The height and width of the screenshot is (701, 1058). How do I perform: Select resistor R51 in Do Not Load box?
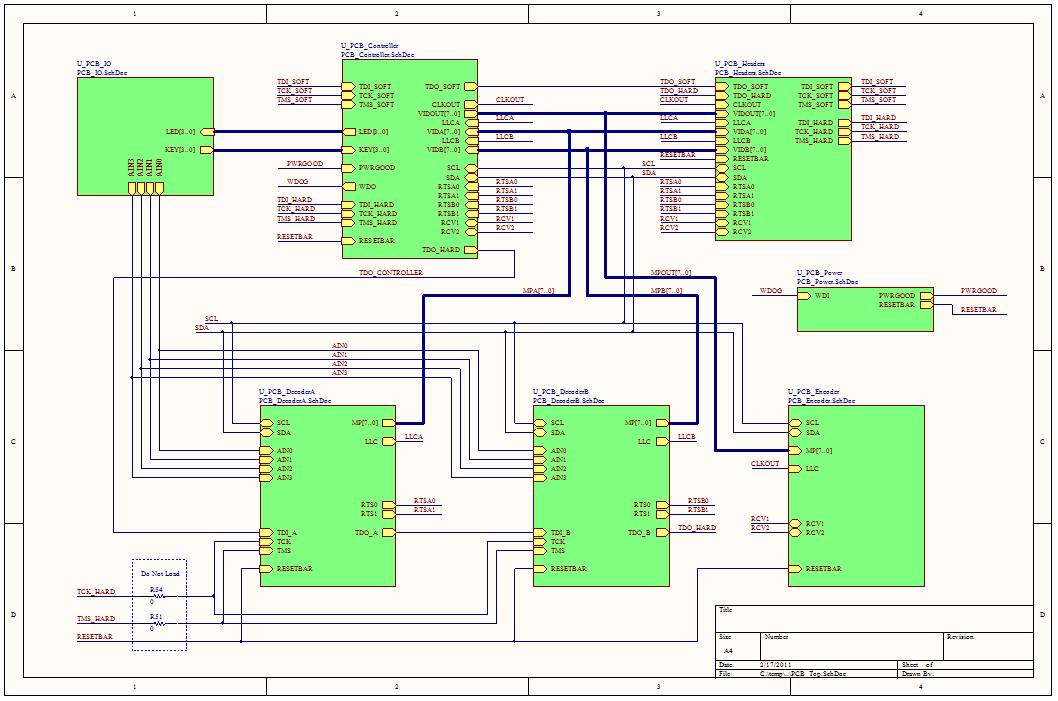pos(157,623)
